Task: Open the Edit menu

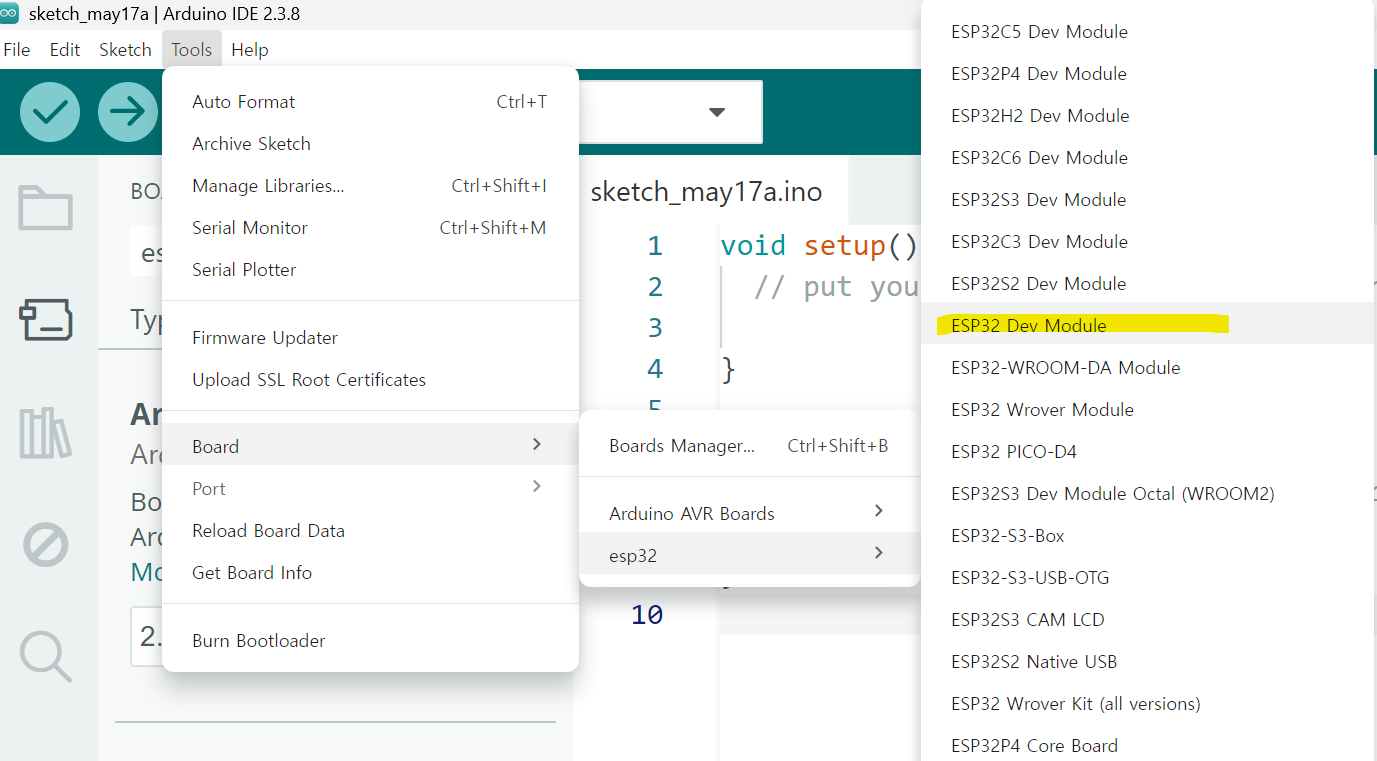Action: coord(65,49)
